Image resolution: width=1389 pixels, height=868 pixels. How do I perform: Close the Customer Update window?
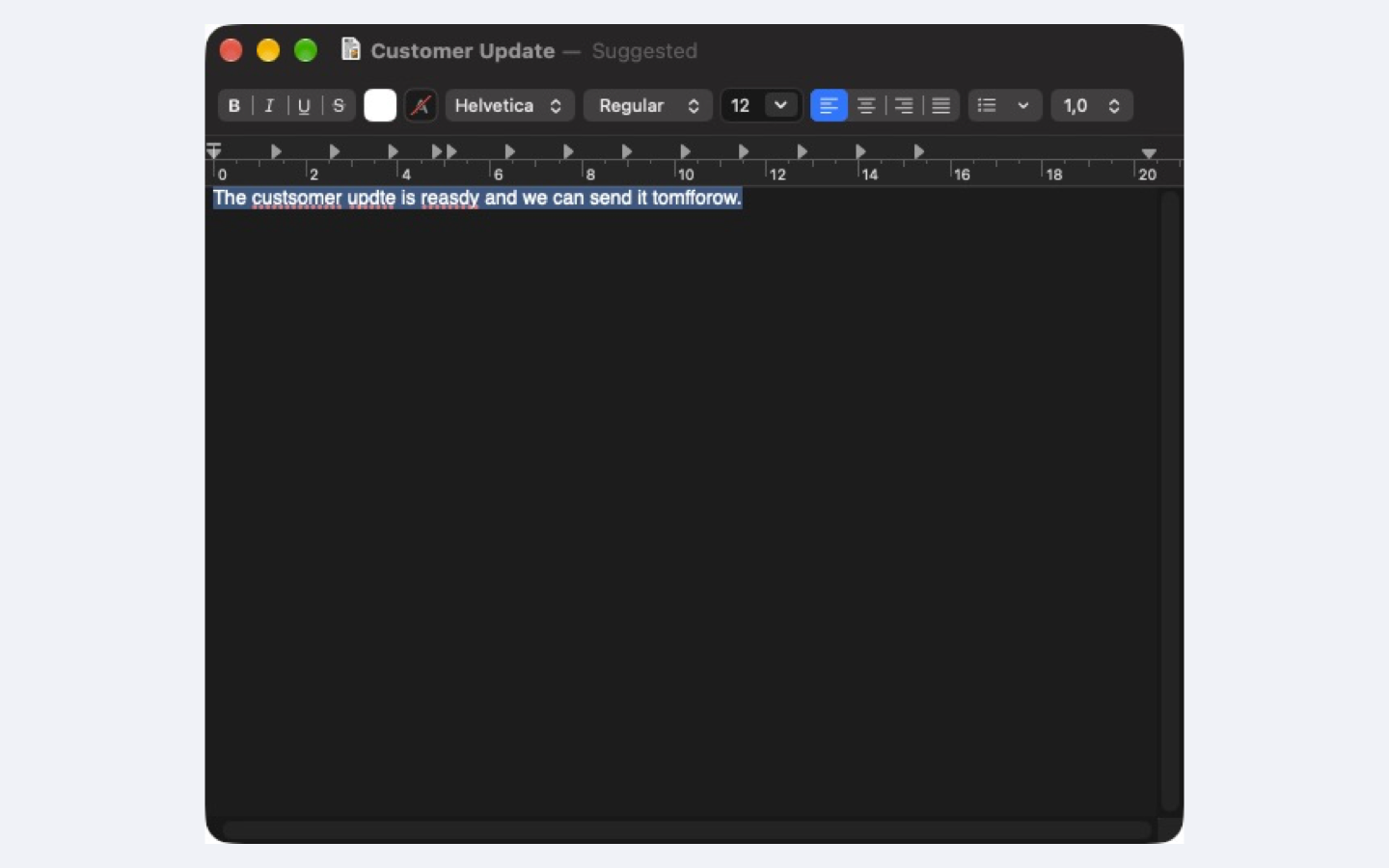point(231,50)
